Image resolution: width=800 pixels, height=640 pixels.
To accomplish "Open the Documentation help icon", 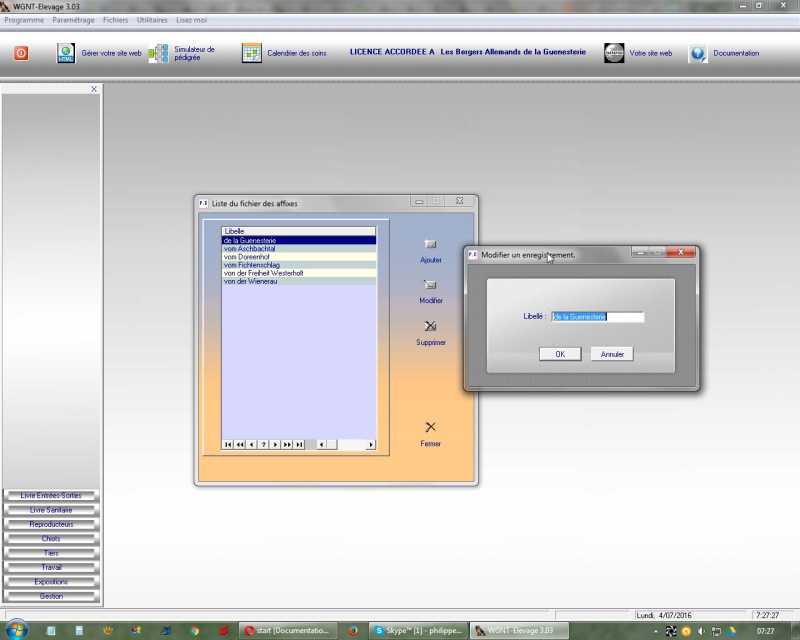I will click(x=698, y=53).
